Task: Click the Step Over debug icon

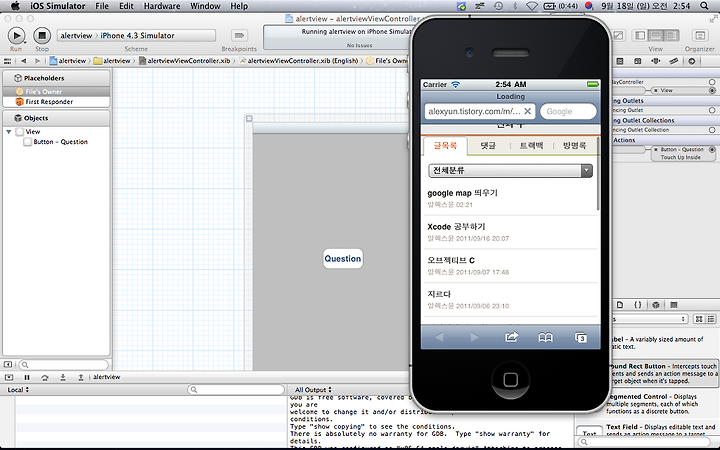Action: click(x=45, y=377)
